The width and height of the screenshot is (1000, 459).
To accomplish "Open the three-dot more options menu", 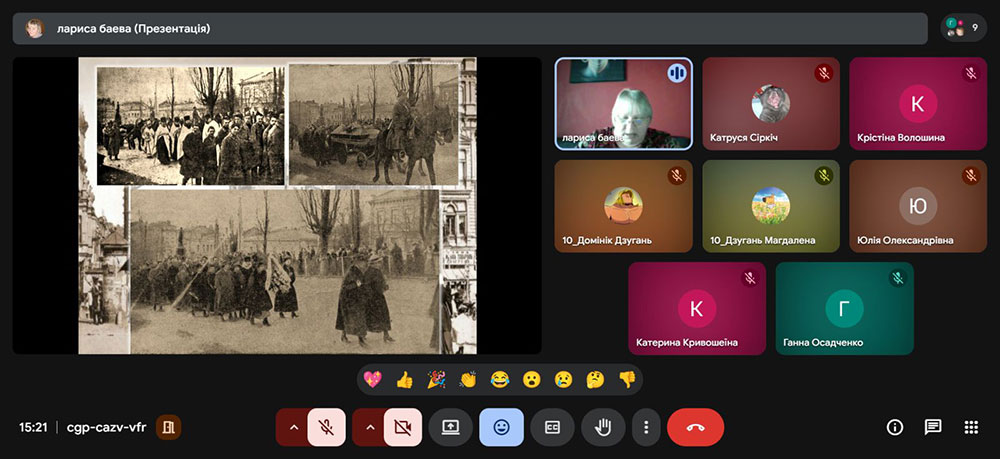I will (x=646, y=427).
